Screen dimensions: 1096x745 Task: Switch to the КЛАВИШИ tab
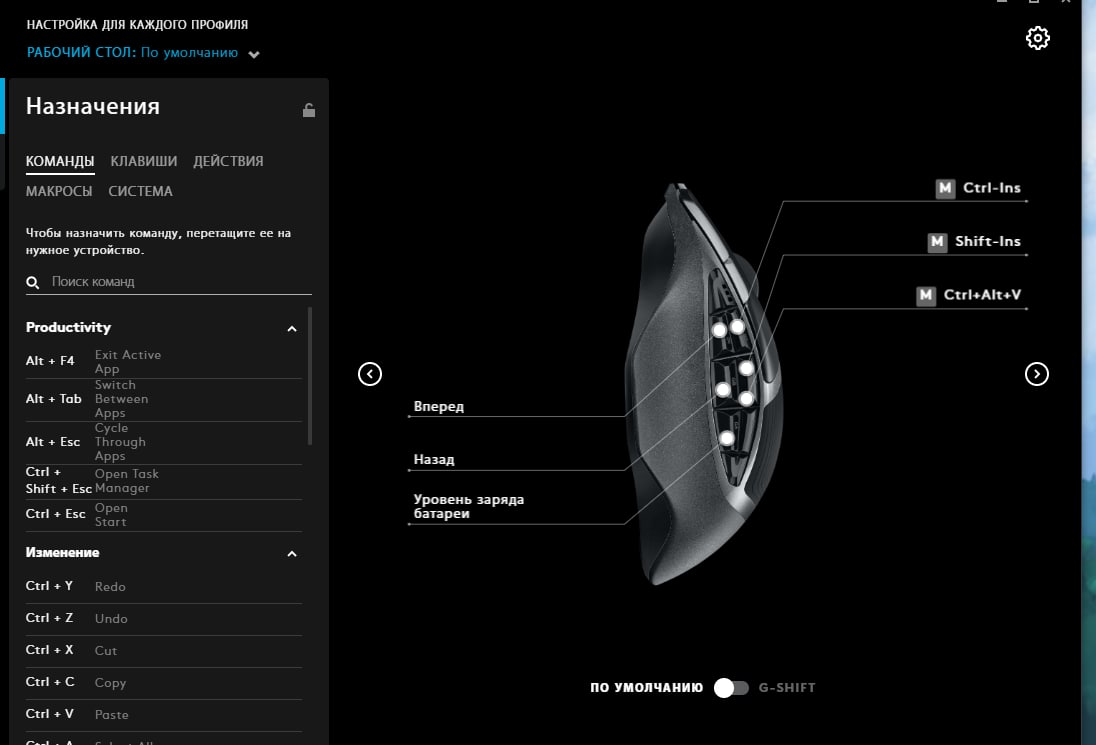point(143,161)
